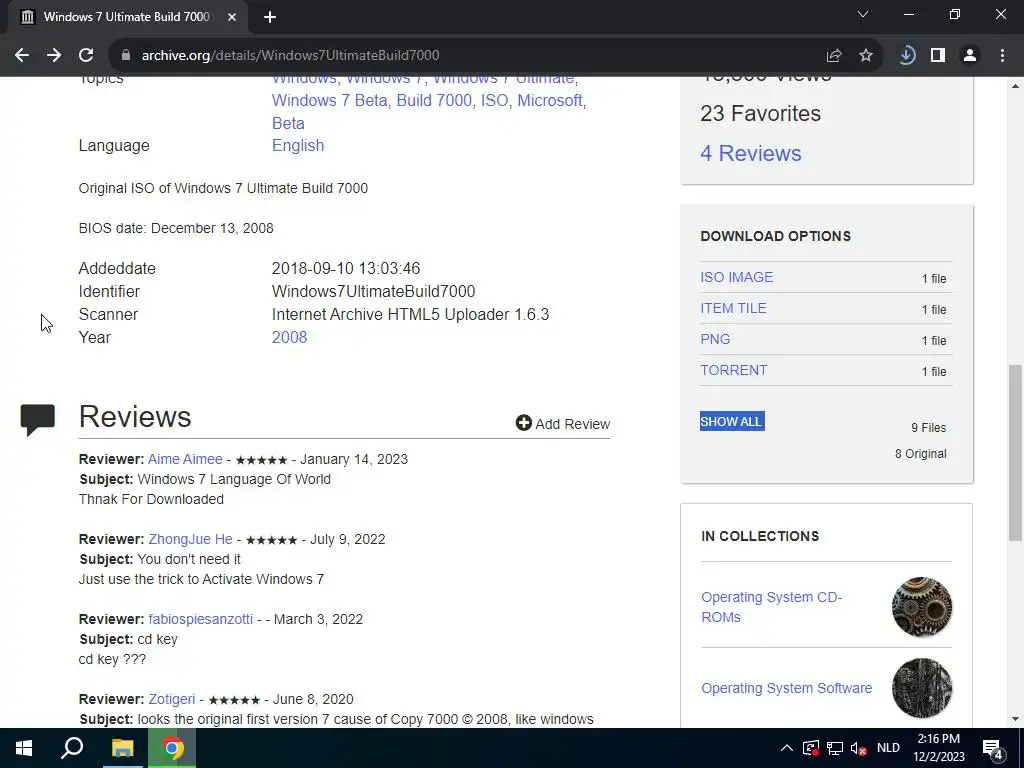
Task: Open Chrome downloads indicator
Action: click(x=906, y=56)
